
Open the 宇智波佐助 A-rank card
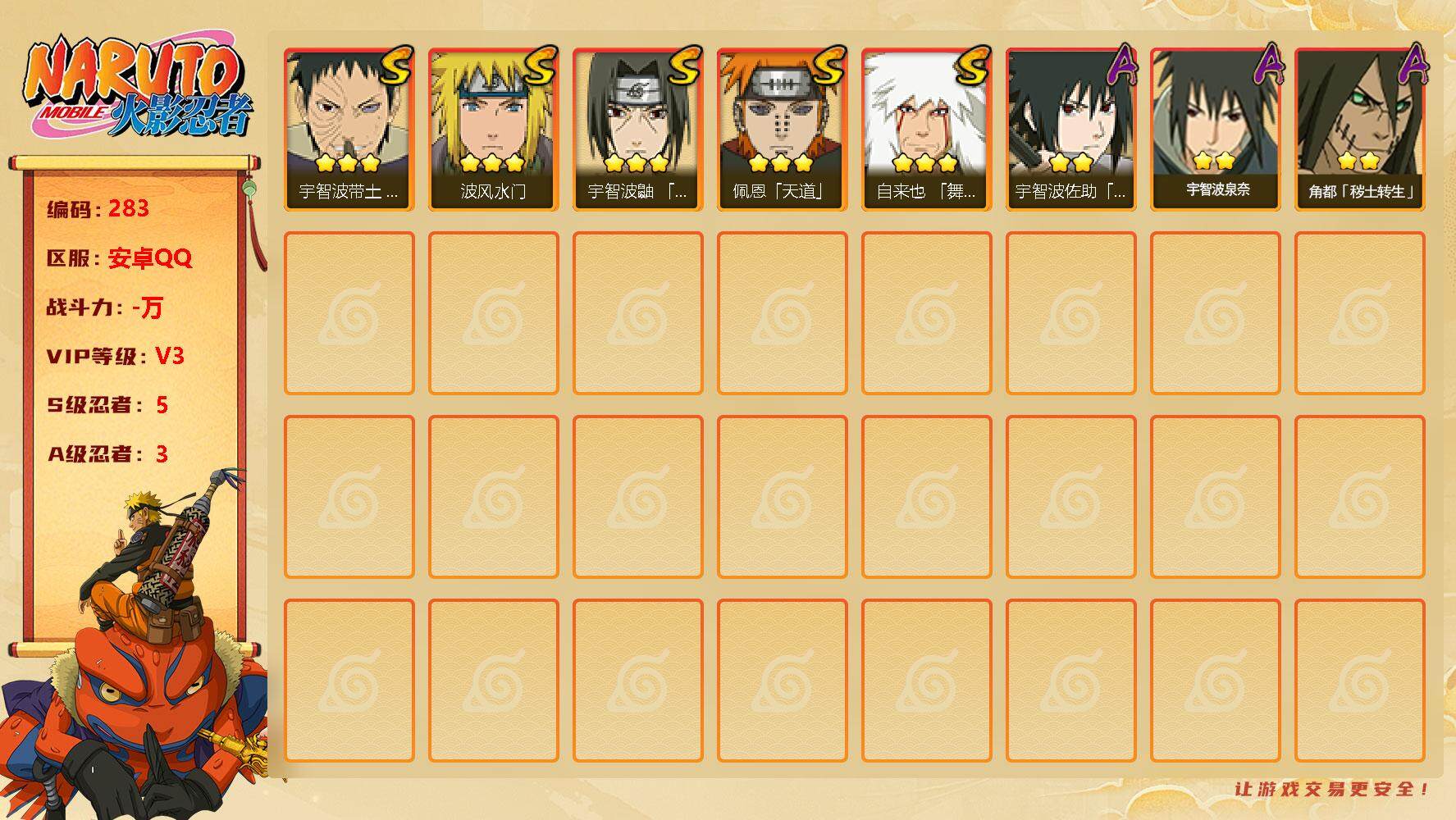point(1070,130)
